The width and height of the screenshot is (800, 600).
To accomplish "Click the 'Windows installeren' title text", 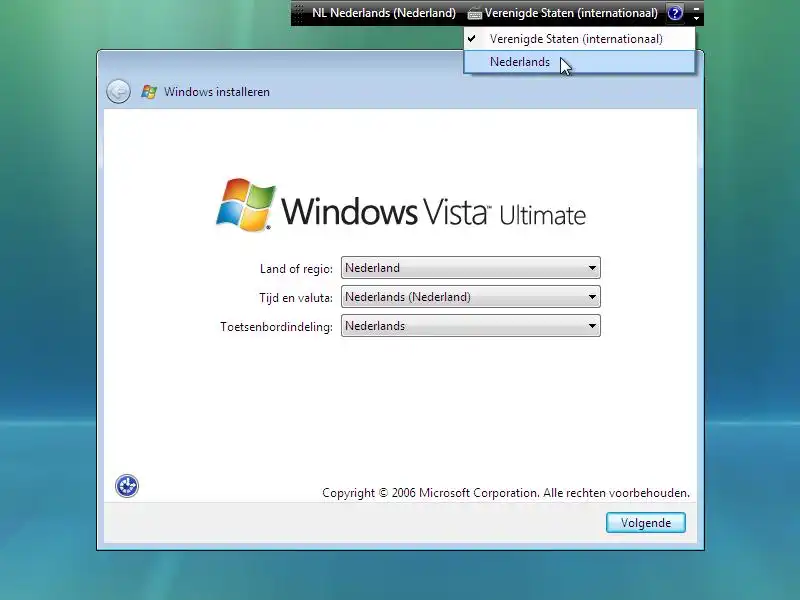I will pyautogui.click(x=217, y=92).
